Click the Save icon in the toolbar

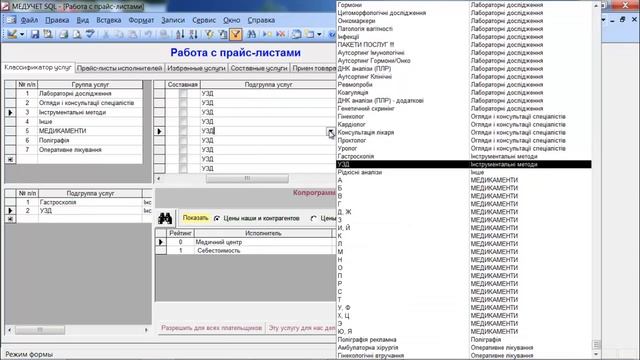click(35, 35)
